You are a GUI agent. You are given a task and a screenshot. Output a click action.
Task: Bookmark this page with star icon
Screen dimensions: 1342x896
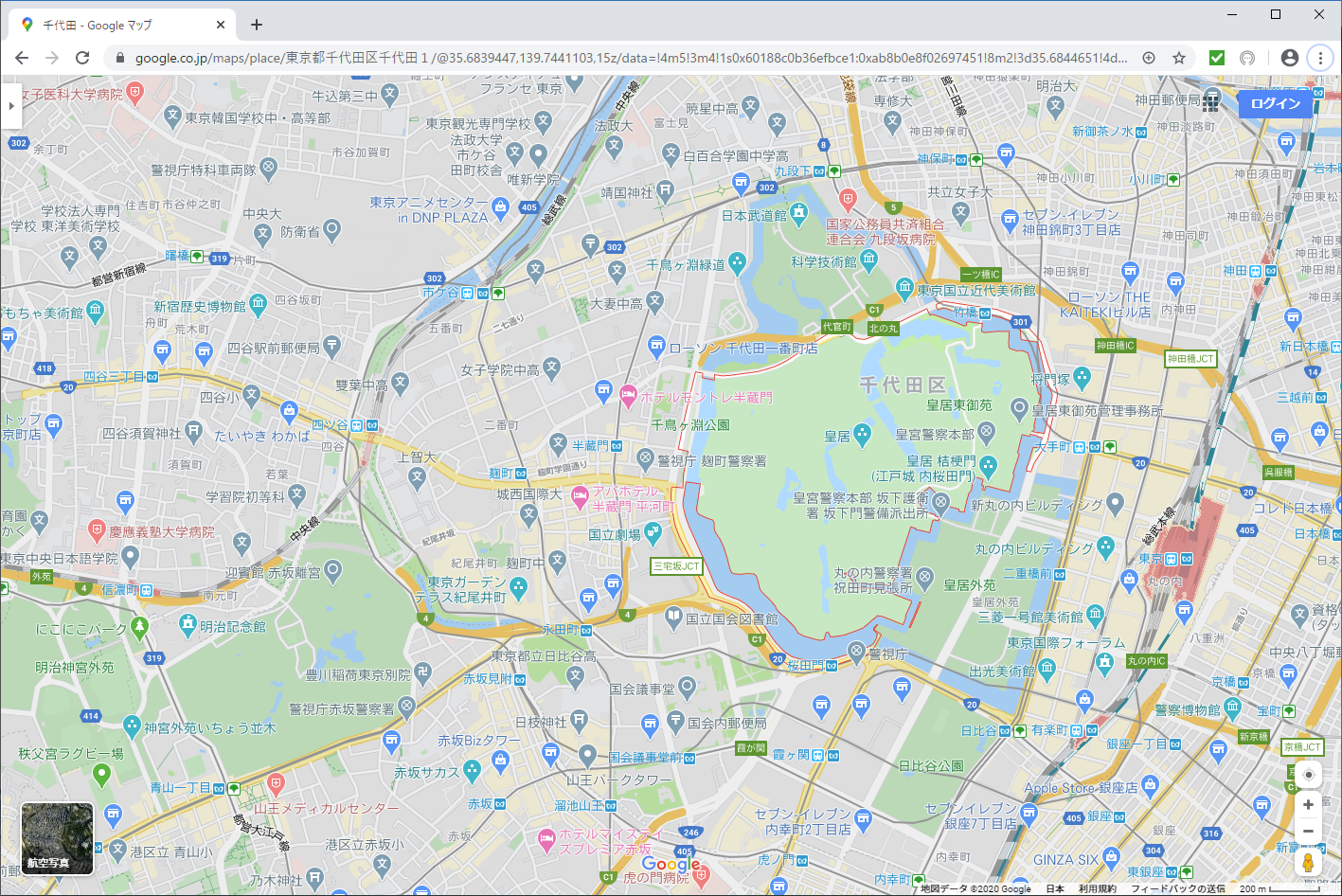[x=1179, y=58]
